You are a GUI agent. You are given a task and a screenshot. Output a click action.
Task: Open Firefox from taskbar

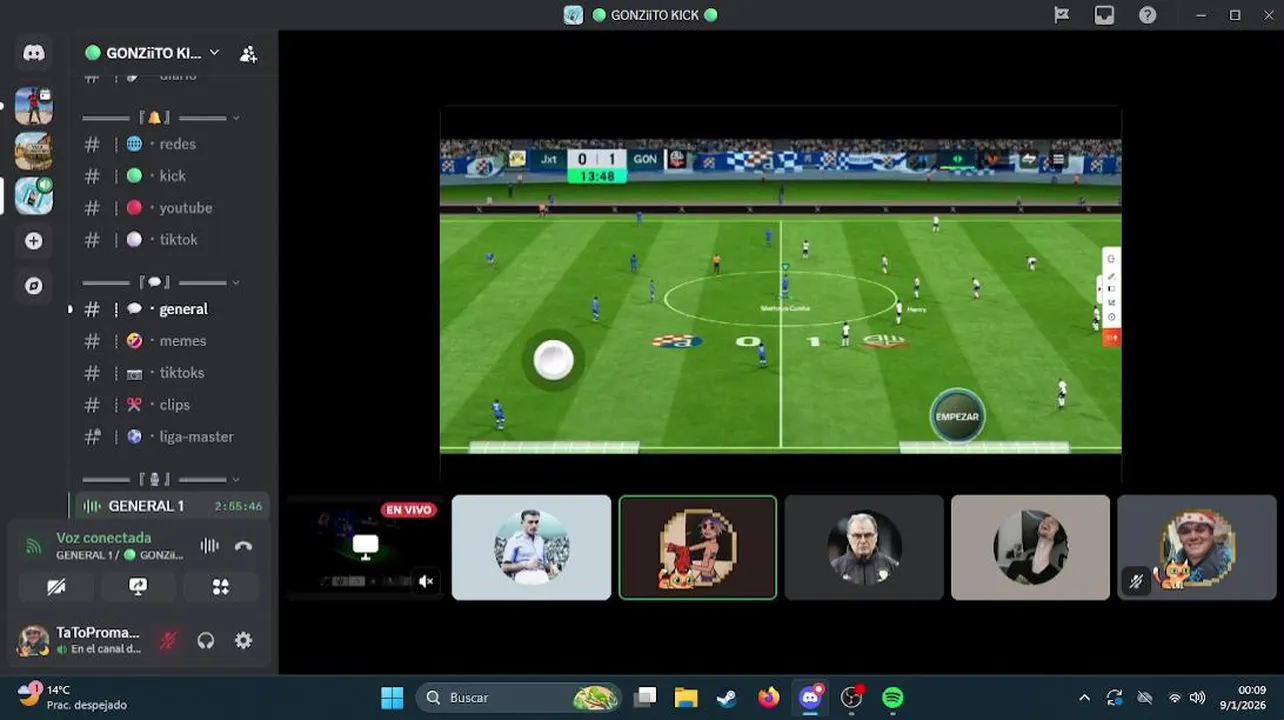click(768, 697)
